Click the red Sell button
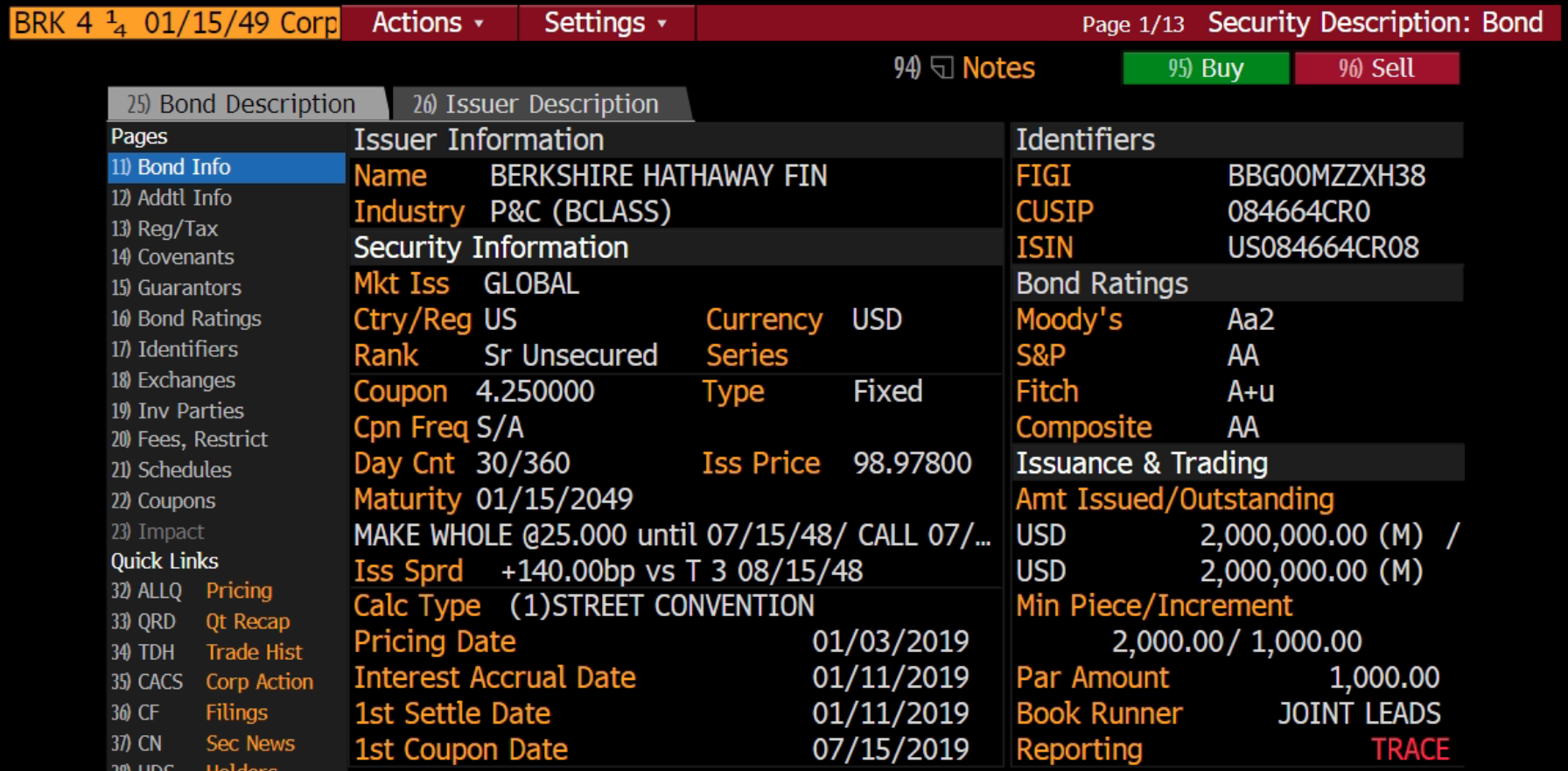The width and height of the screenshot is (1568, 771). click(x=1376, y=68)
